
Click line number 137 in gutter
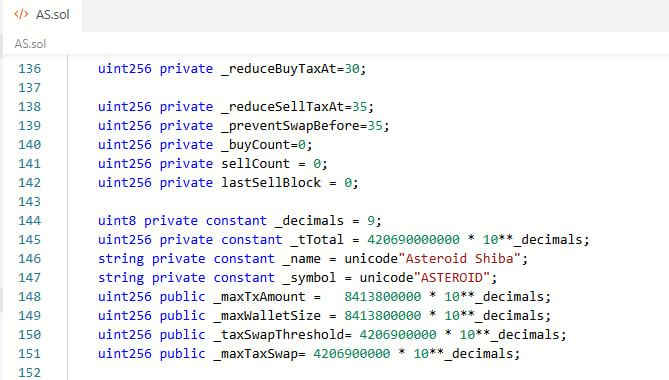point(29,88)
